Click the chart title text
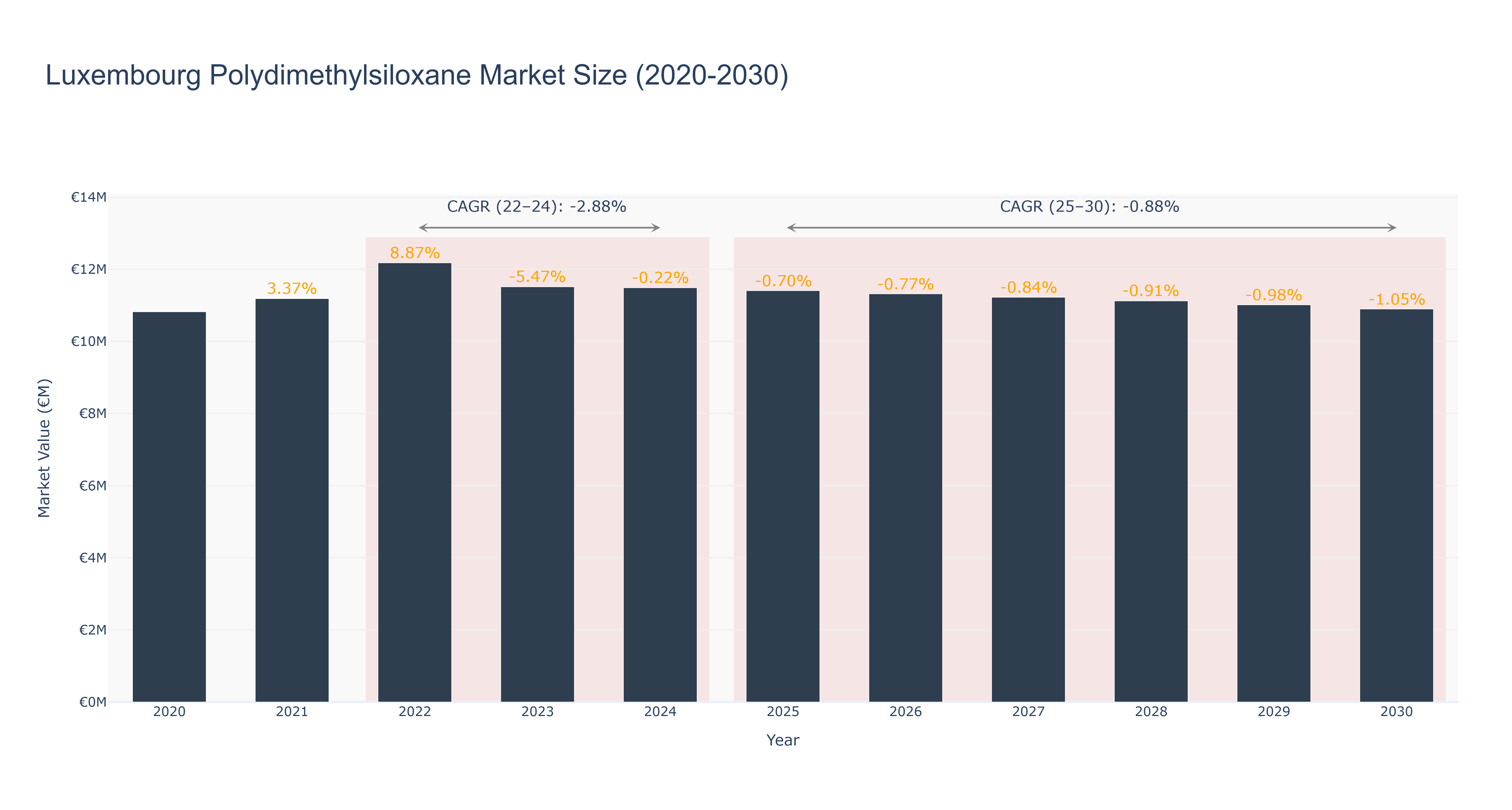The image size is (1512, 810). coord(417,76)
